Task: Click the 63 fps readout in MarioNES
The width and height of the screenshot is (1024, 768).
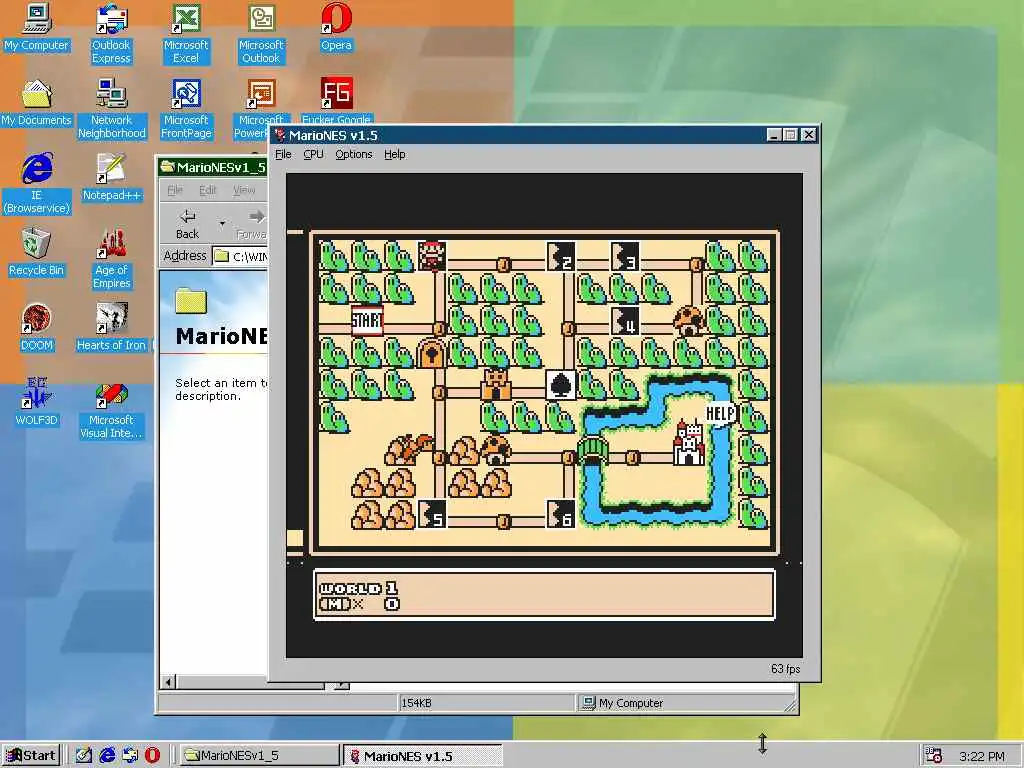Action: point(785,669)
